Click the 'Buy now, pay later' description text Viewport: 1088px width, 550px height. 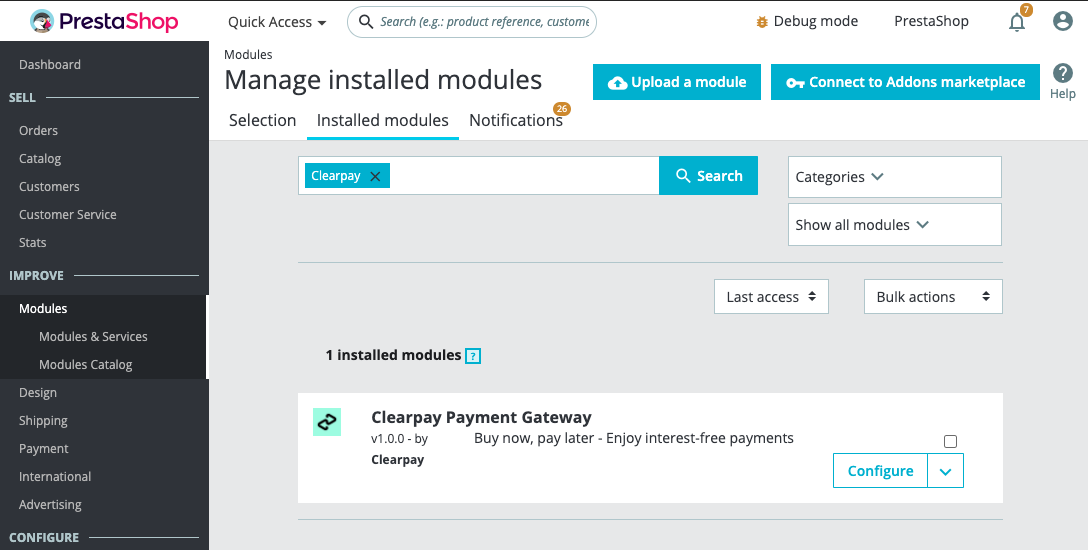point(634,438)
